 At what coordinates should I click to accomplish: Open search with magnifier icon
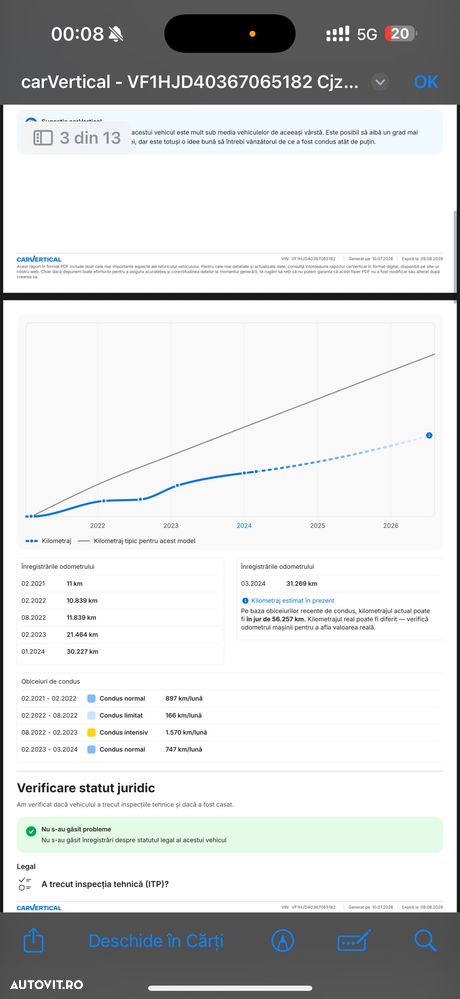(x=425, y=940)
